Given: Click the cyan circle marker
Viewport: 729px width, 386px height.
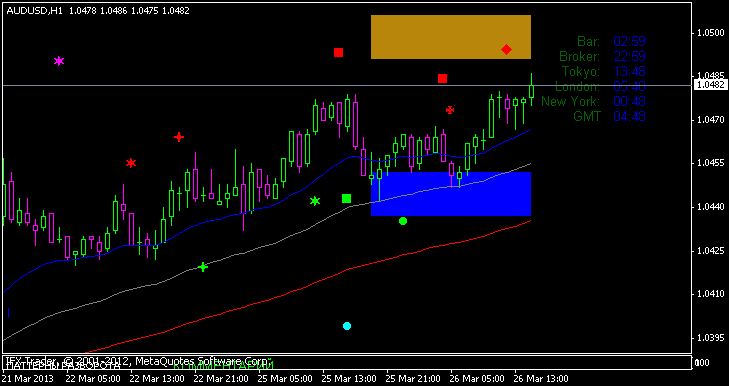Looking at the screenshot, I should (x=347, y=326).
